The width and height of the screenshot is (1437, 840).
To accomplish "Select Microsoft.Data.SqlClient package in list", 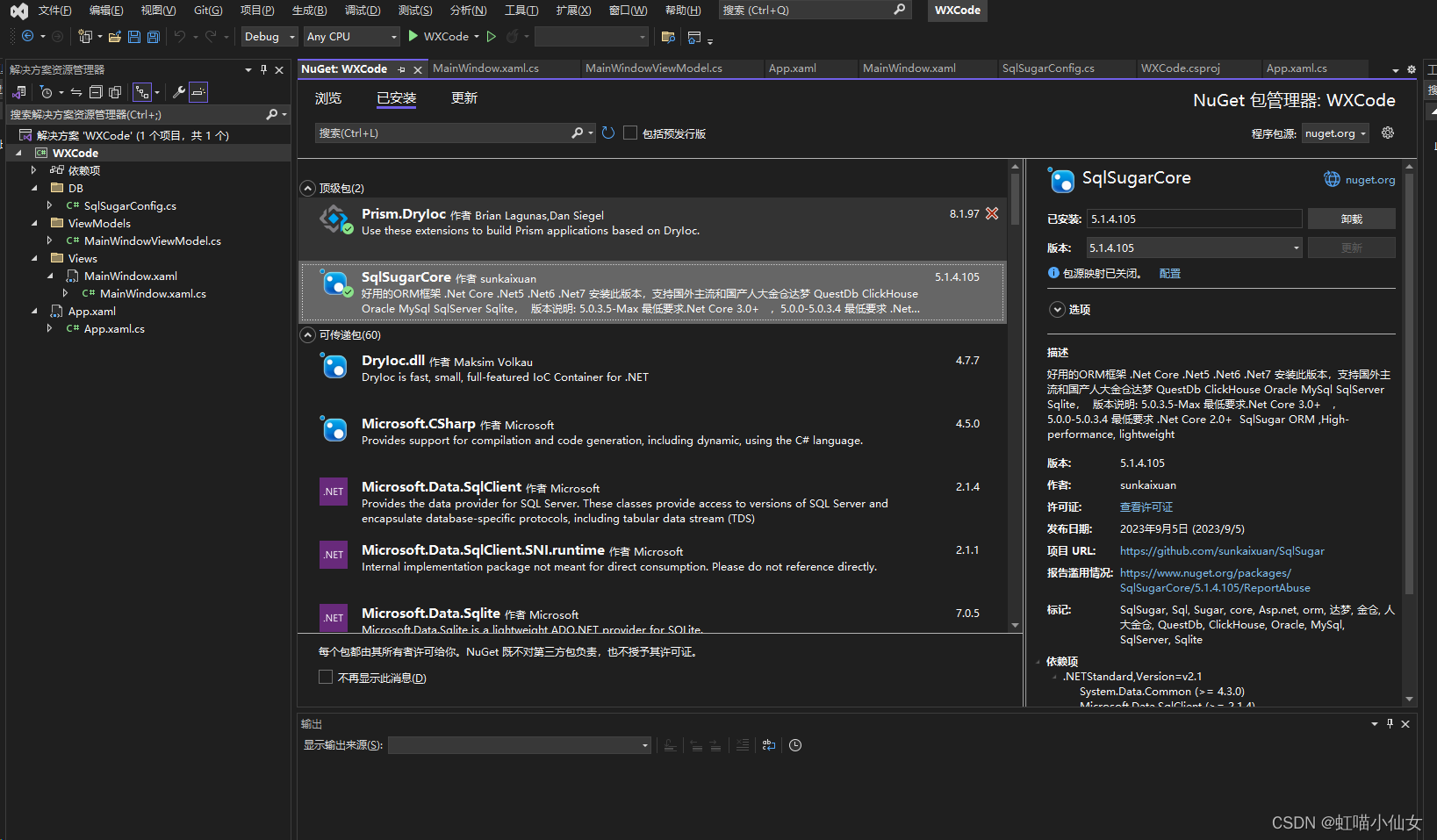I will (x=652, y=503).
